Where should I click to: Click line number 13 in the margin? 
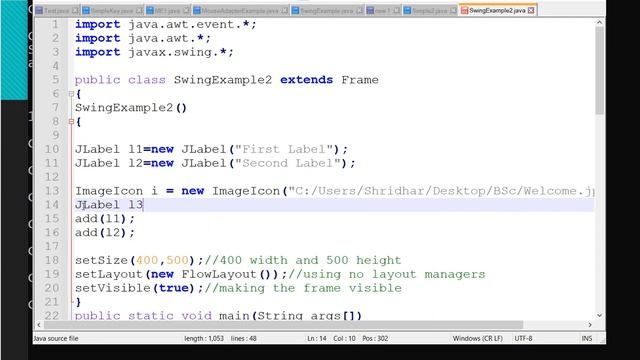click(52, 191)
